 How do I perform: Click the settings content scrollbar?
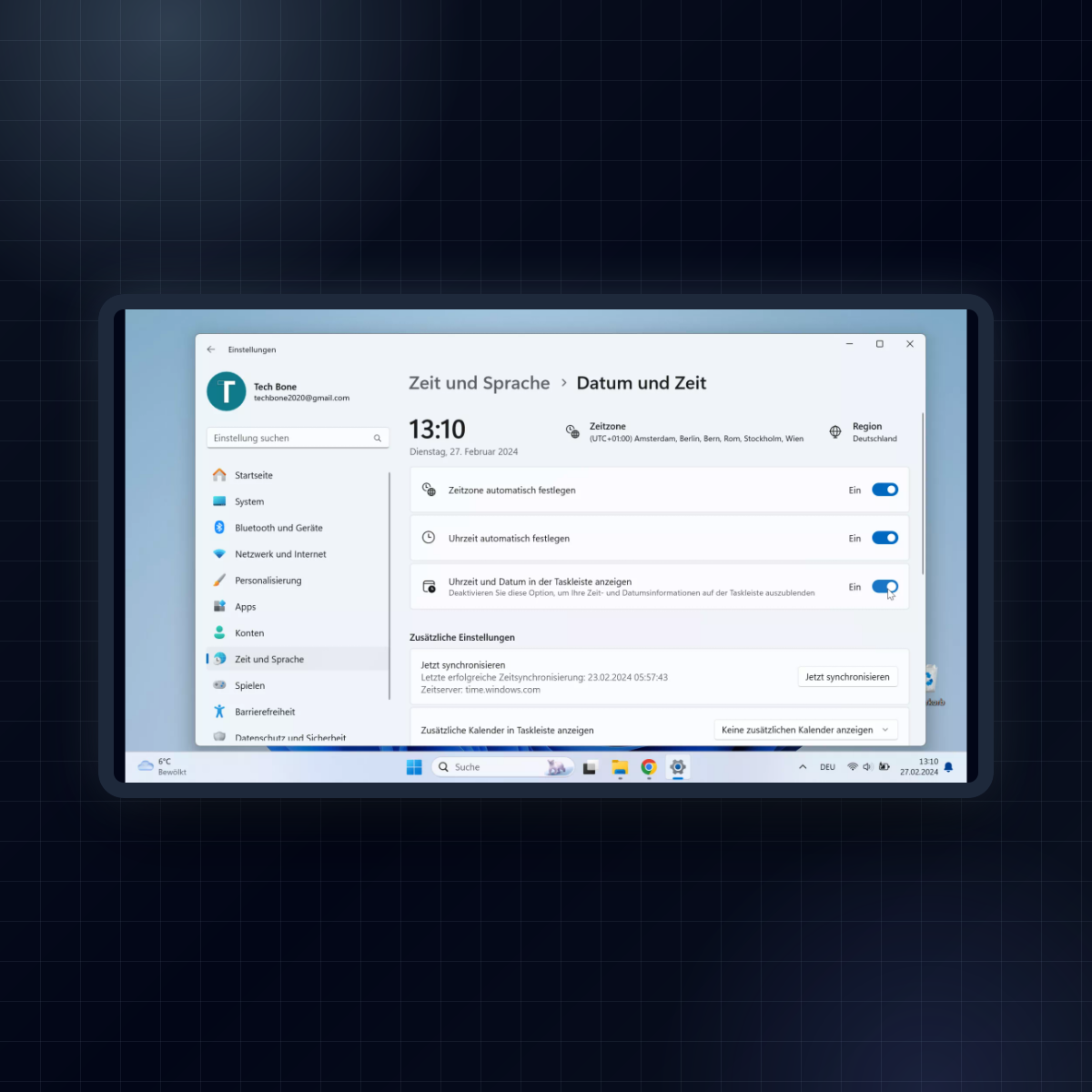(923, 493)
